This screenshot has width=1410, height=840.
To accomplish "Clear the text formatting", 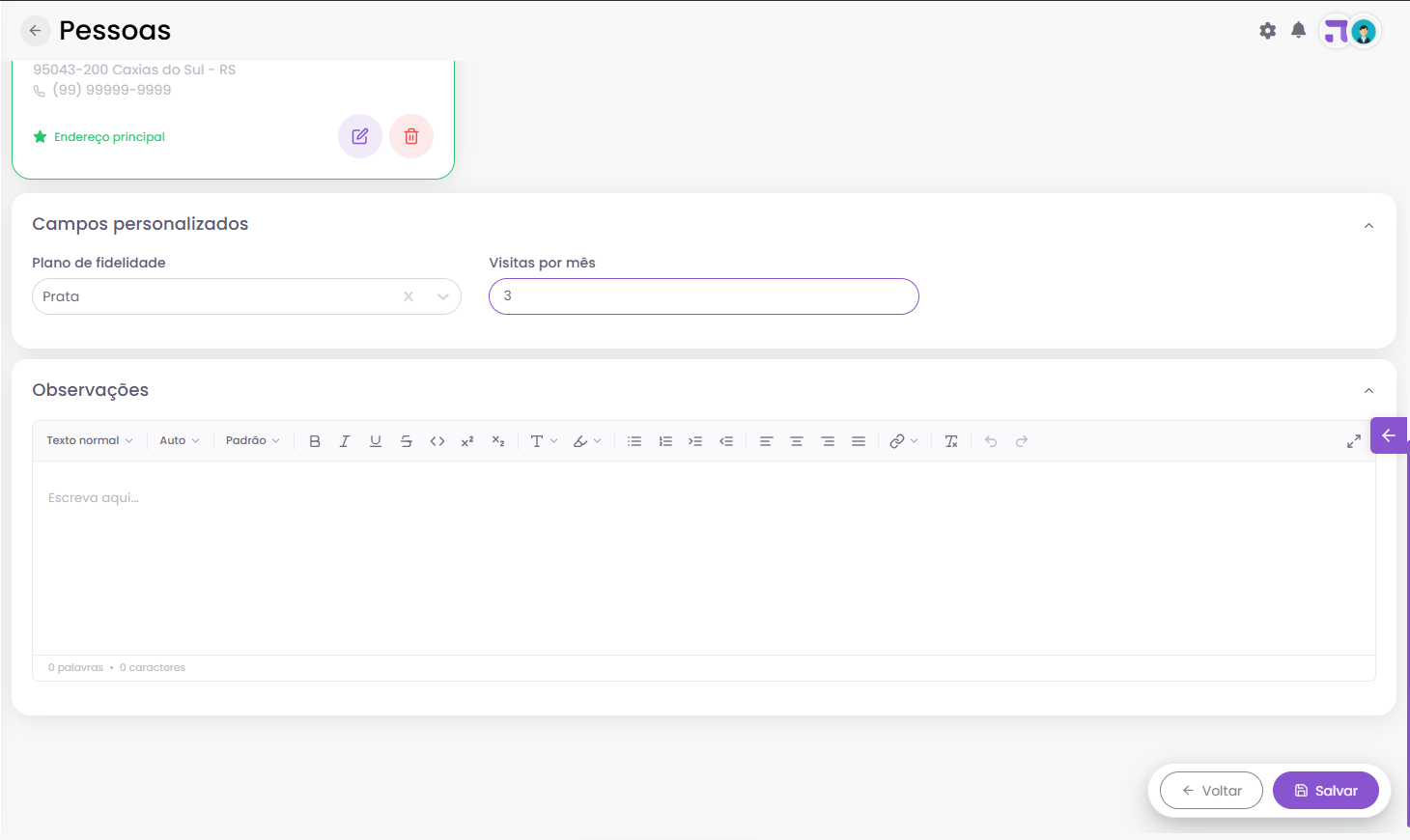I will coord(951,441).
